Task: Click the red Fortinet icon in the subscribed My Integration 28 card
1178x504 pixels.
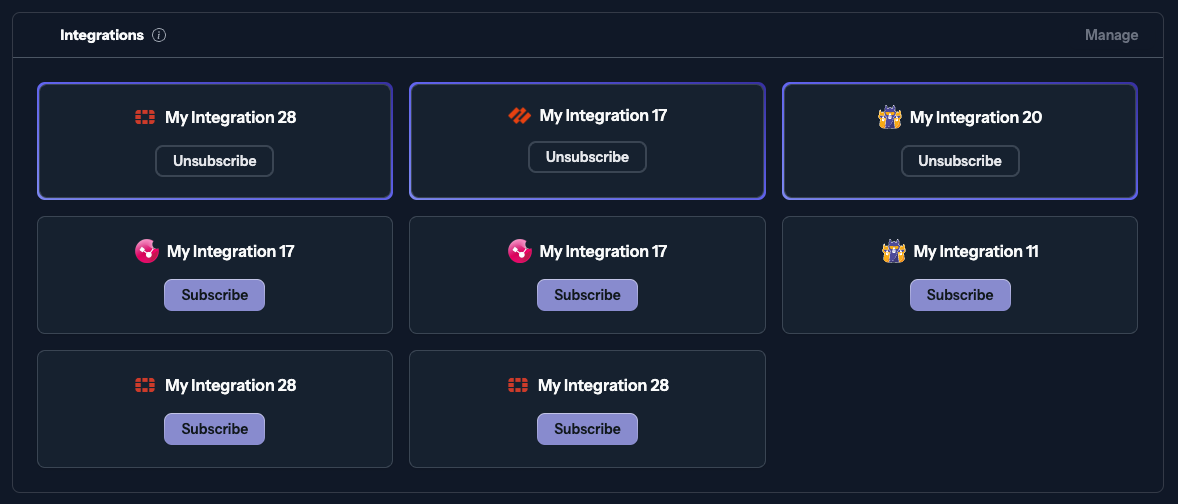Action: 146,117
